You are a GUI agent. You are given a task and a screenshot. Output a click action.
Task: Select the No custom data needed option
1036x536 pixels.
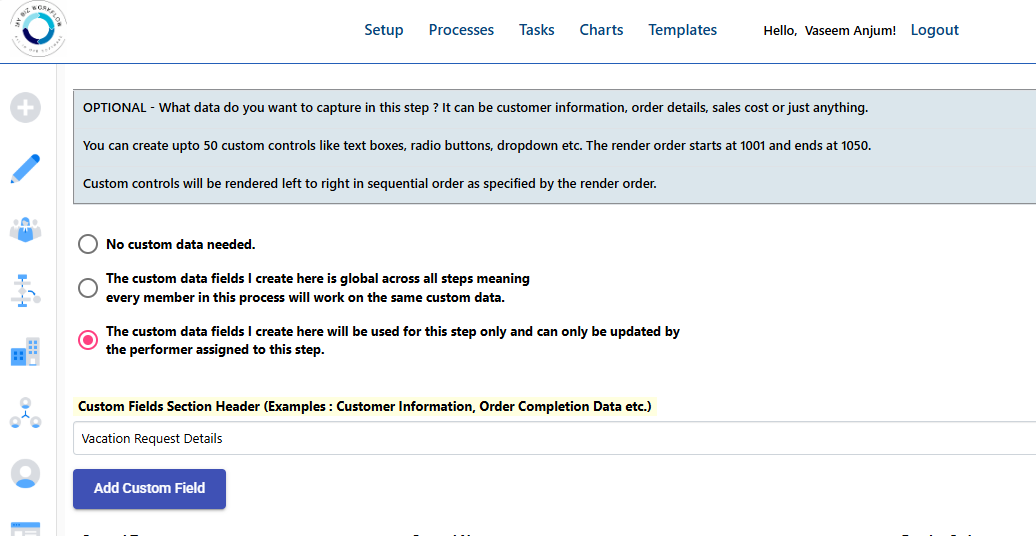click(x=88, y=245)
